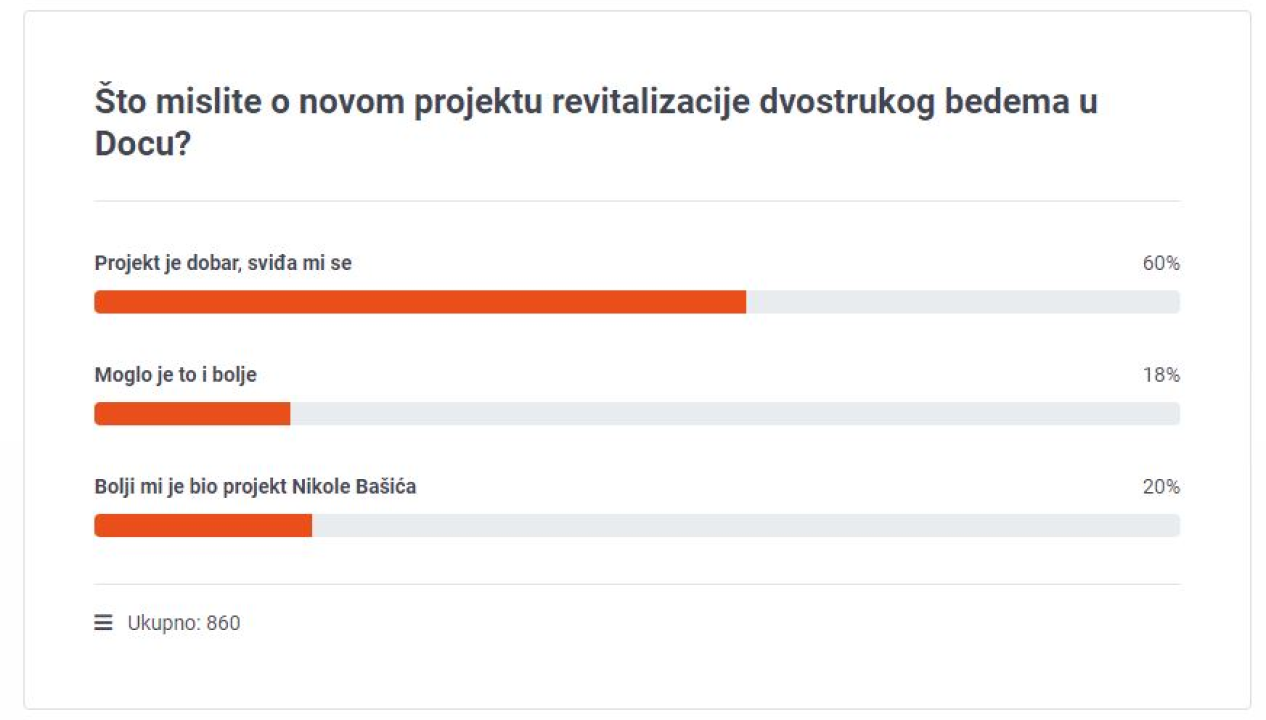Click the orange progress bar for the top option
The height and width of the screenshot is (720, 1266).
click(420, 301)
